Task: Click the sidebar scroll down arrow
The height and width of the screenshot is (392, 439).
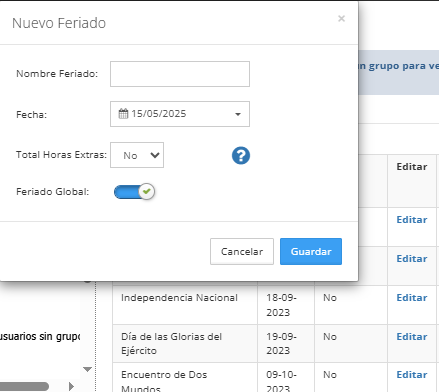Action: [x=87, y=369]
